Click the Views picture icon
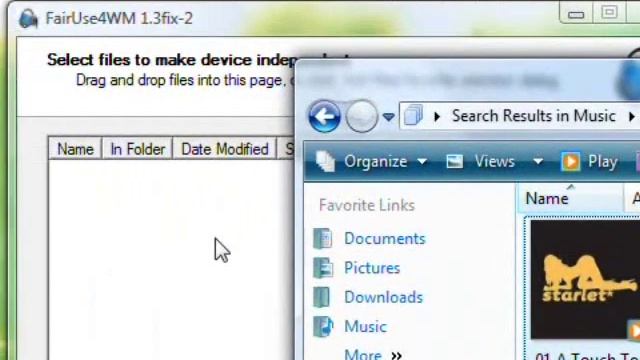The image size is (640, 360). pyautogui.click(x=454, y=162)
